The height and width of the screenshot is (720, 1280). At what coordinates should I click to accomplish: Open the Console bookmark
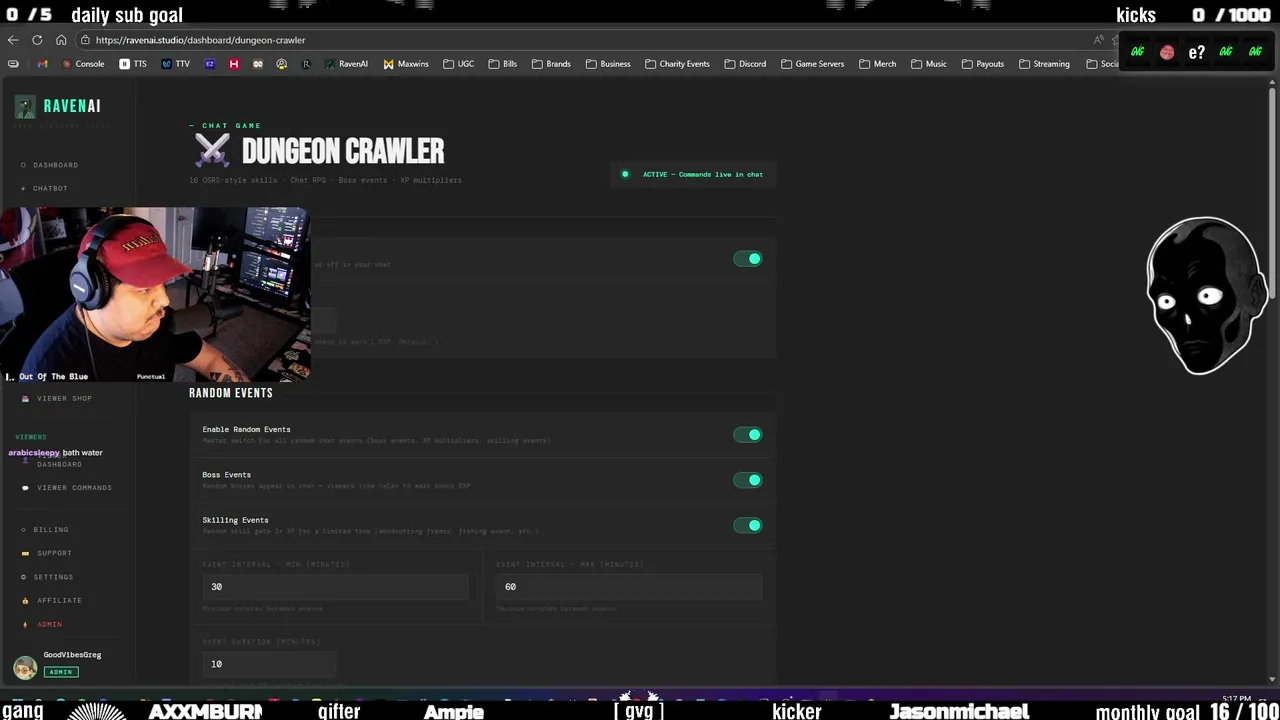pyautogui.click(x=83, y=64)
